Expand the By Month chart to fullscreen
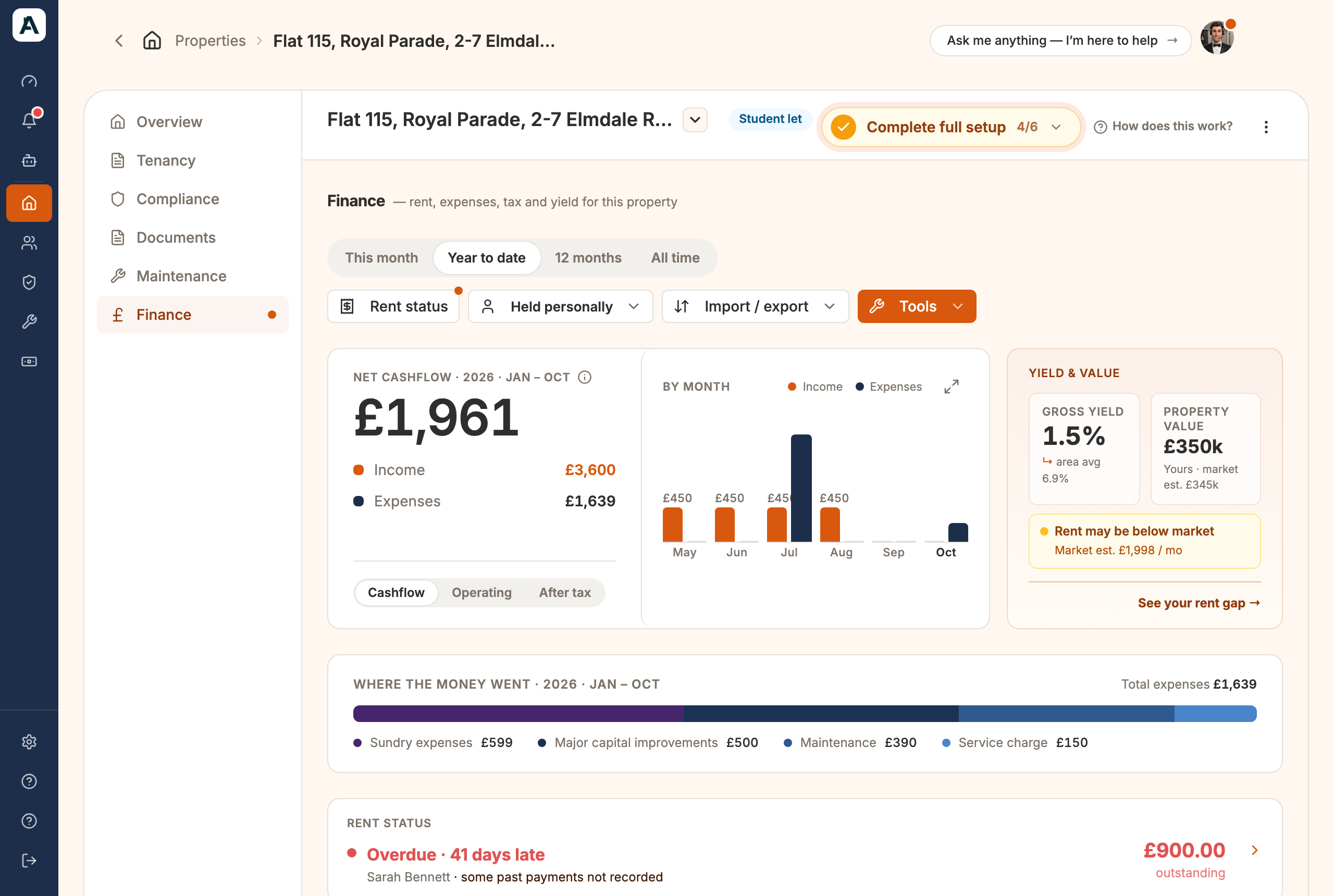 (951, 387)
